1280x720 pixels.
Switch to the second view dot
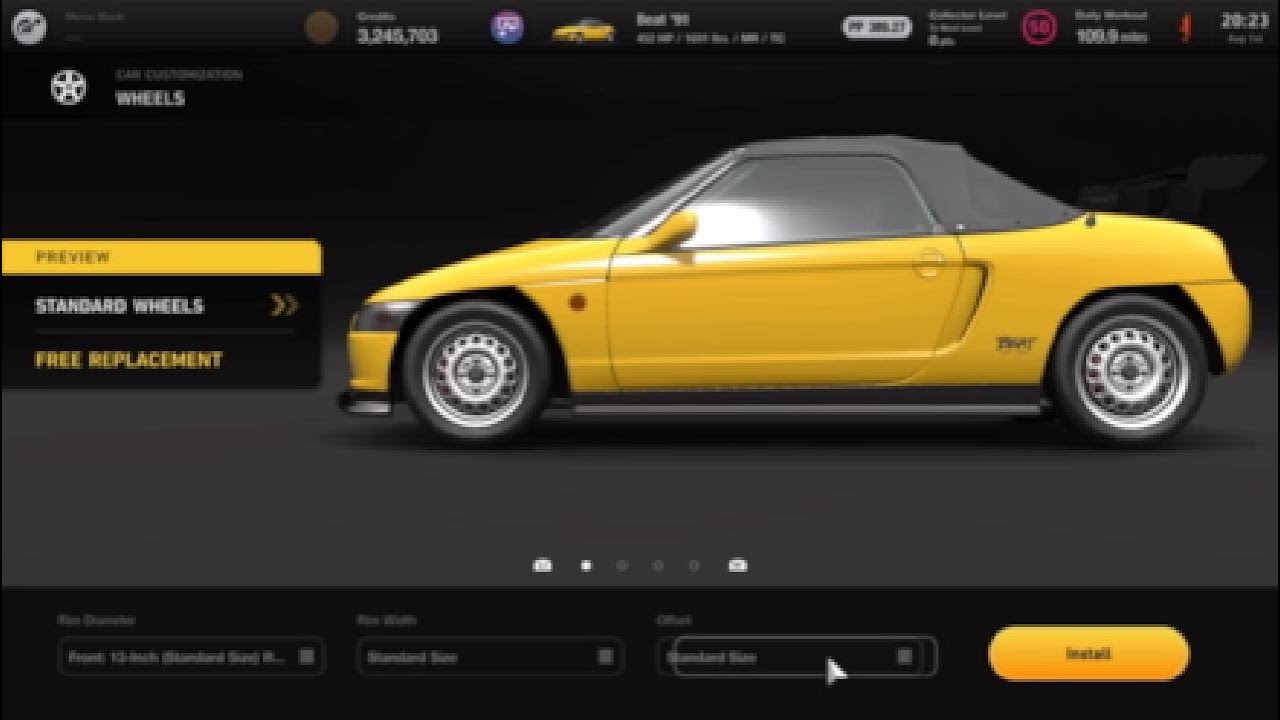coord(622,566)
